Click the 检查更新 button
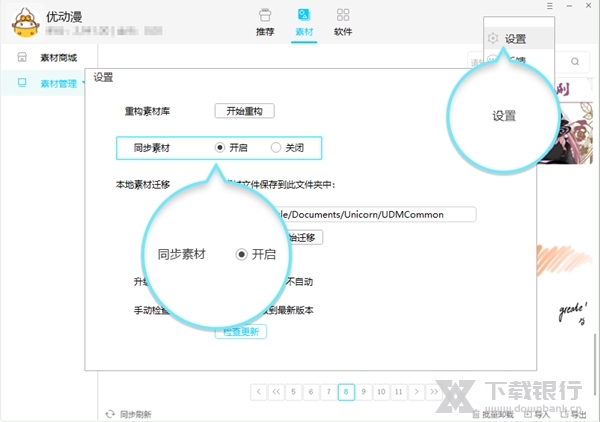The height and width of the screenshot is (422, 600). 241,331
